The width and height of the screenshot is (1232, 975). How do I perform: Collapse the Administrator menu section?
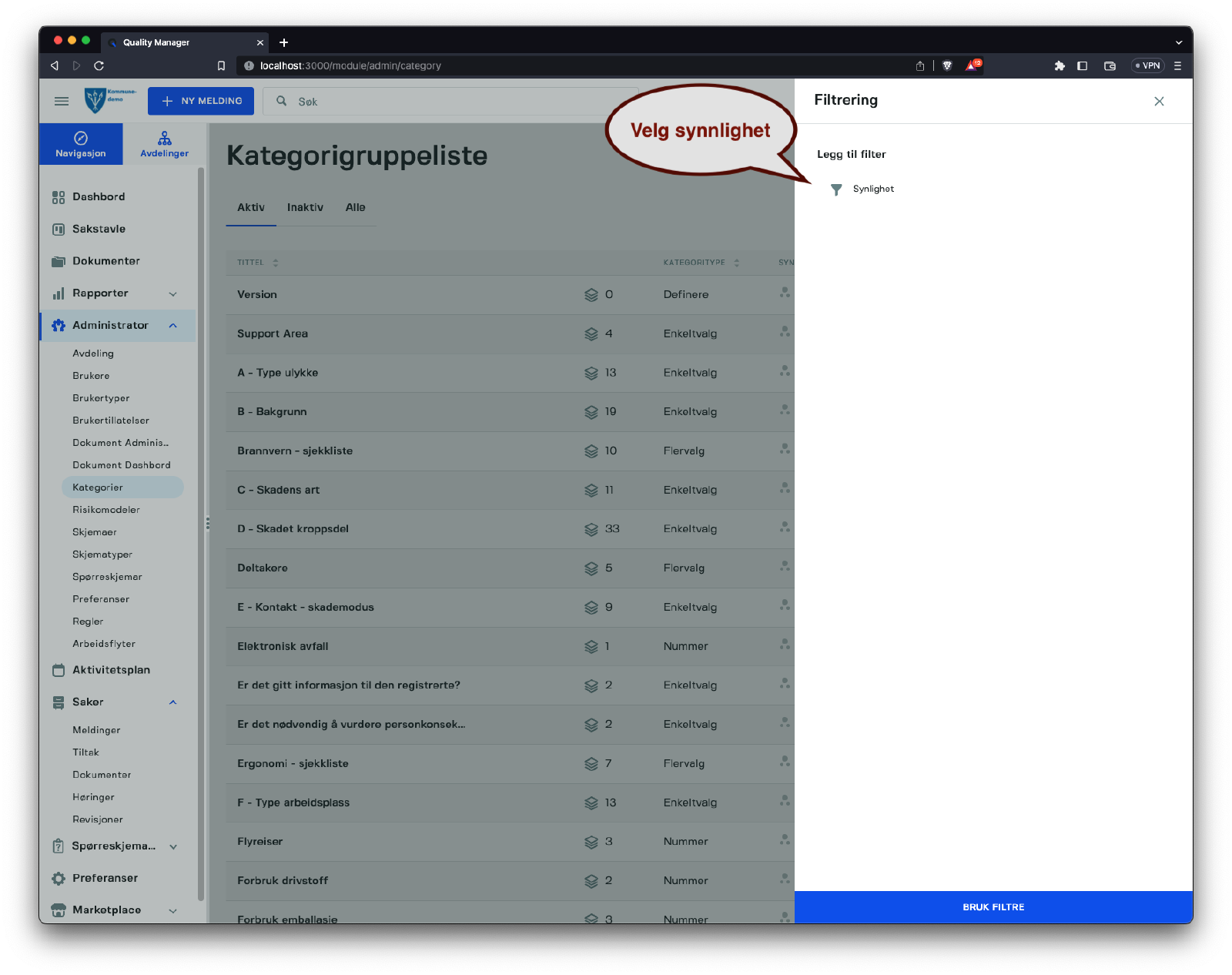point(173,326)
